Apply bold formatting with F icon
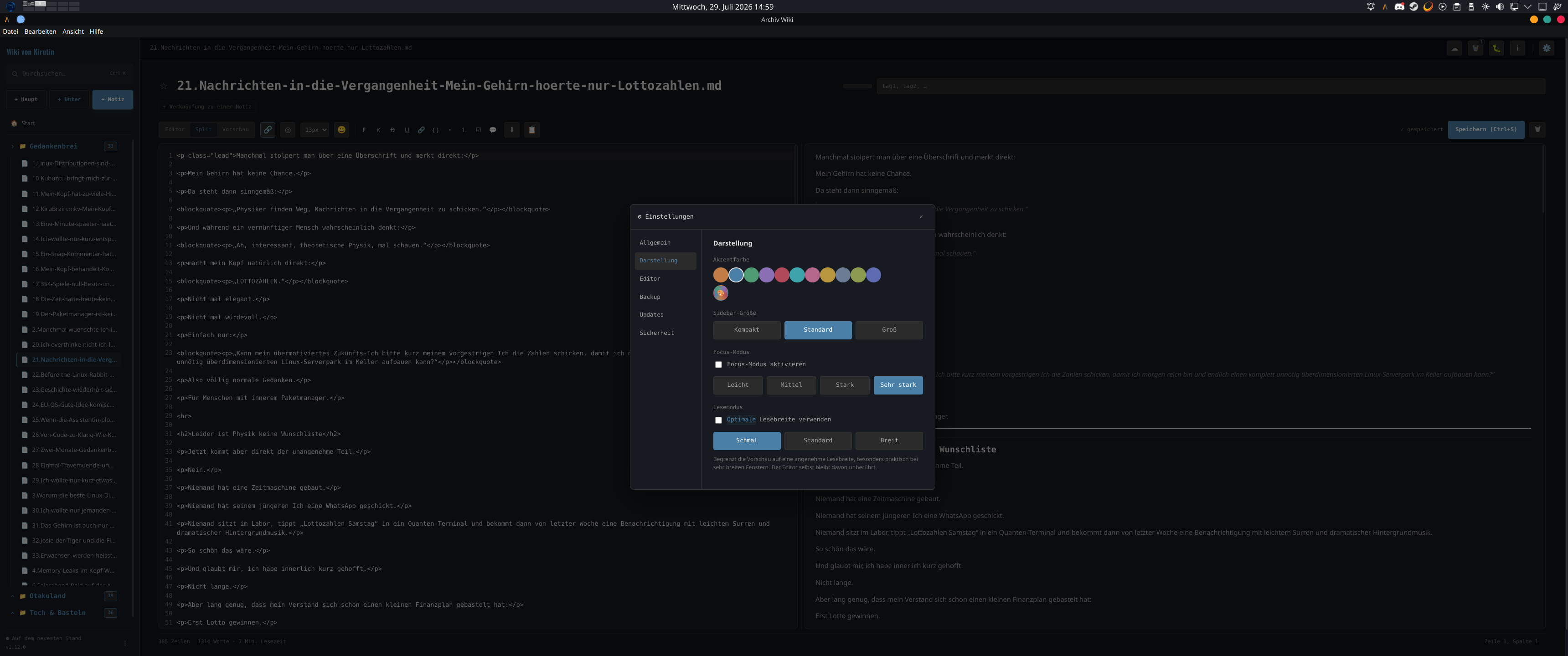Screen dimensions: 1568x656 point(364,130)
